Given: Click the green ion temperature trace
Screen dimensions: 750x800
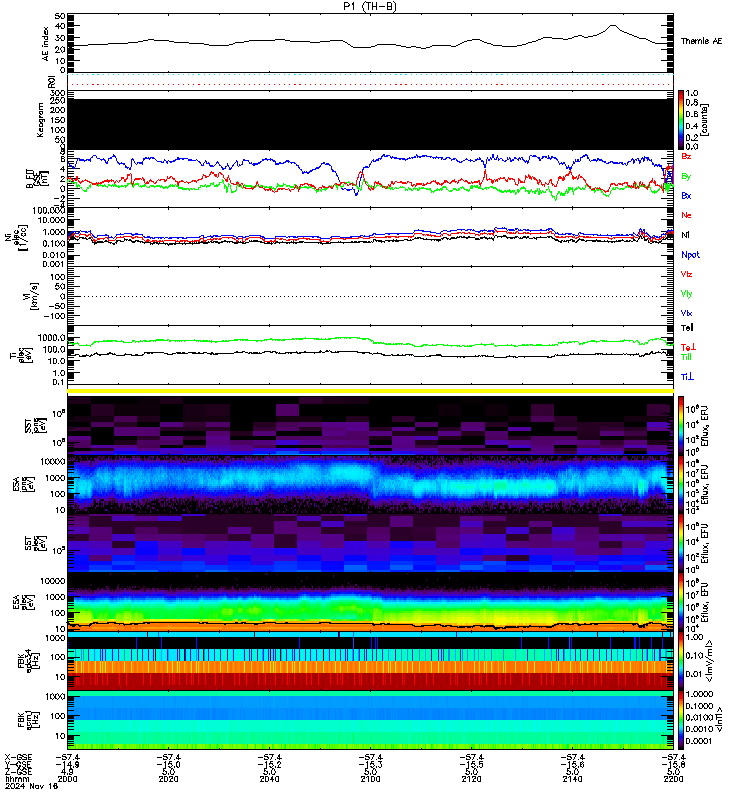Looking at the screenshot, I should [370, 340].
